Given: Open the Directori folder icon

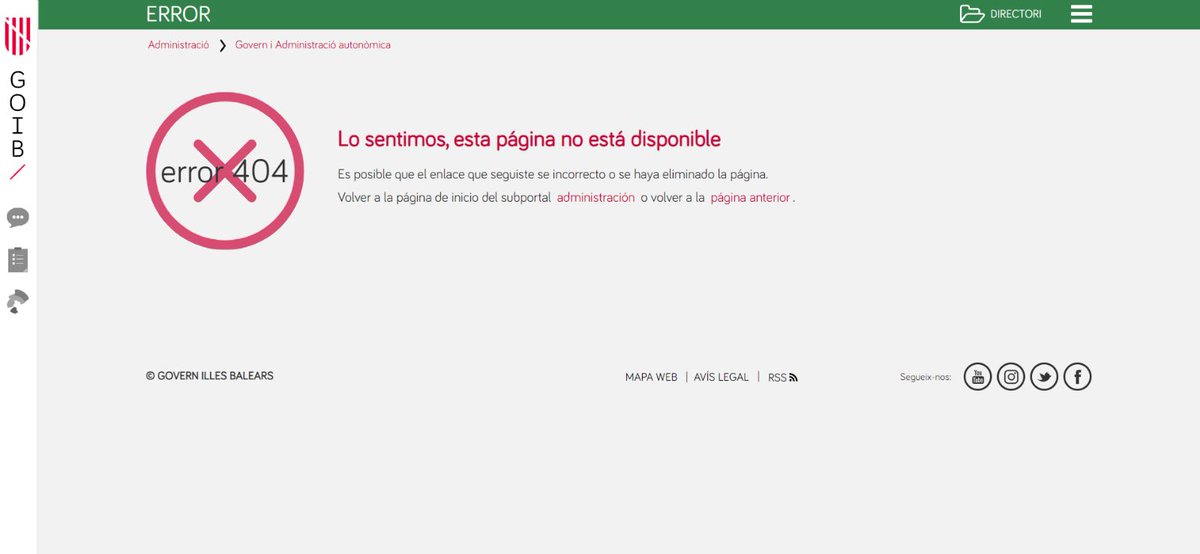Looking at the screenshot, I should (x=972, y=14).
